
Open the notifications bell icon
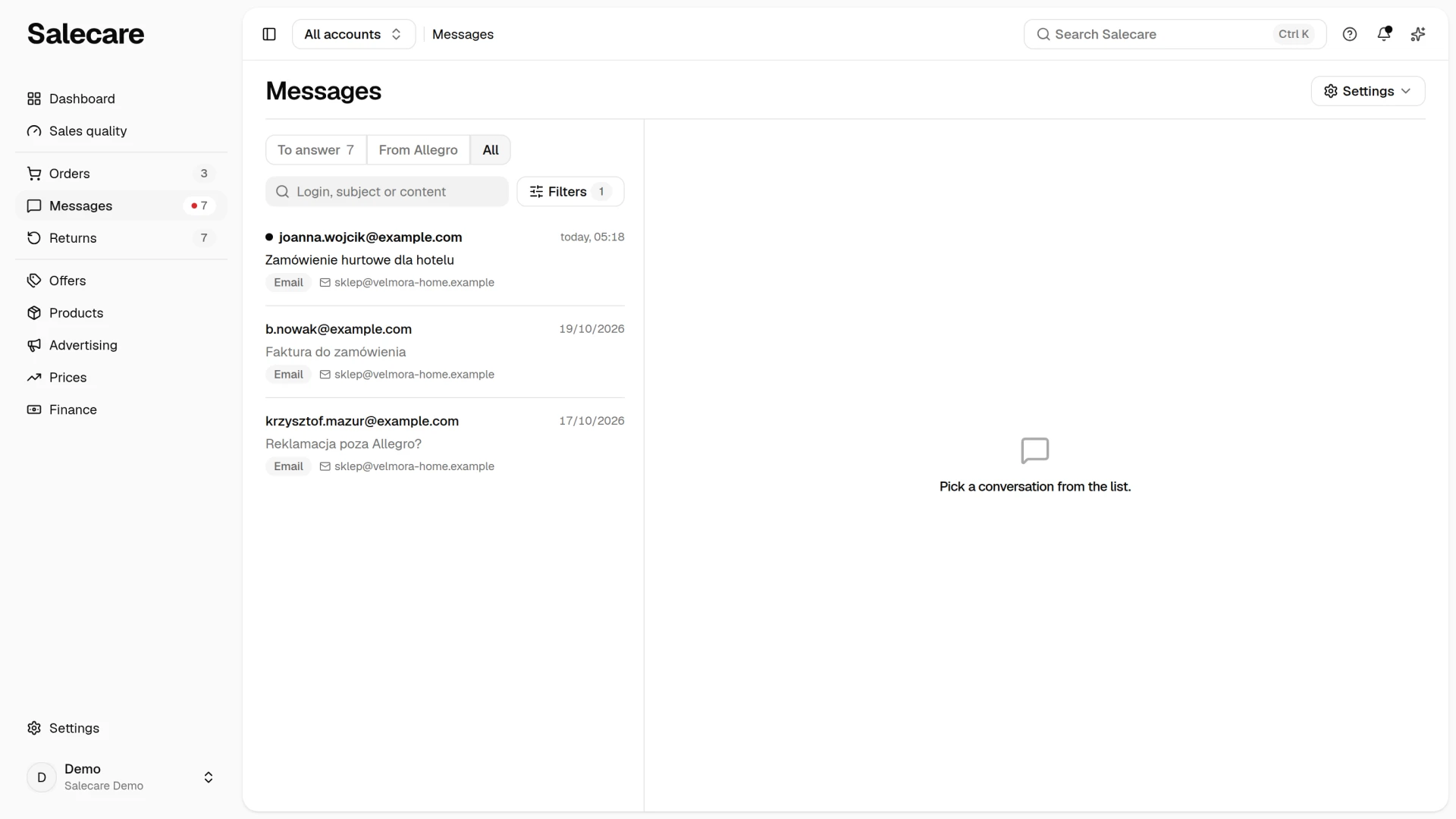(x=1384, y=34)
